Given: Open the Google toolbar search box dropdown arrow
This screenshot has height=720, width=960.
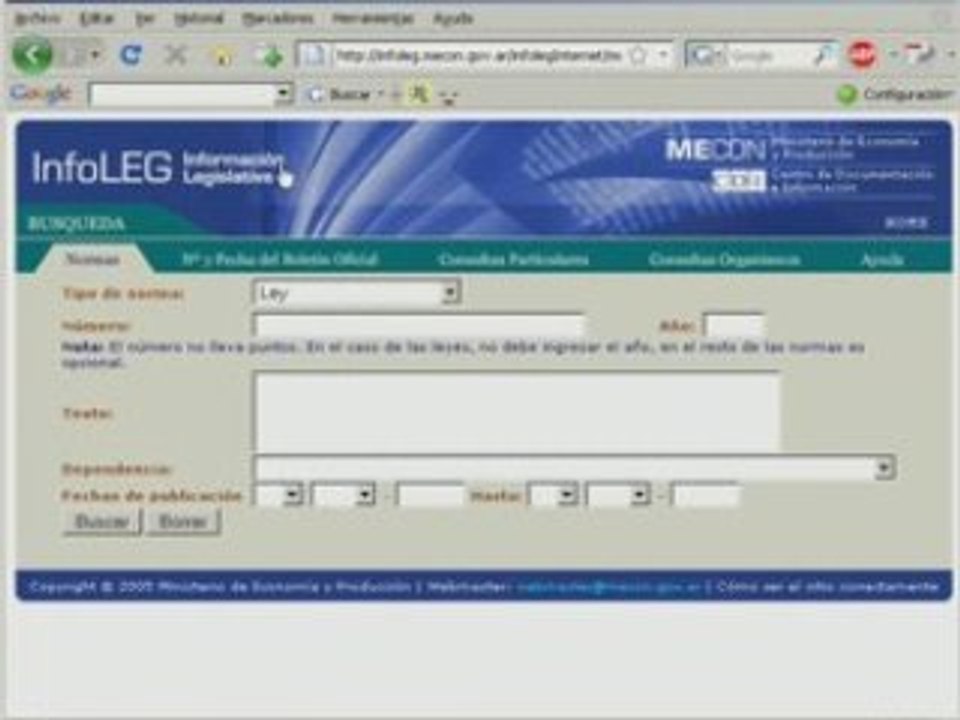Looking at the screenshot, I should coord(283,94).
